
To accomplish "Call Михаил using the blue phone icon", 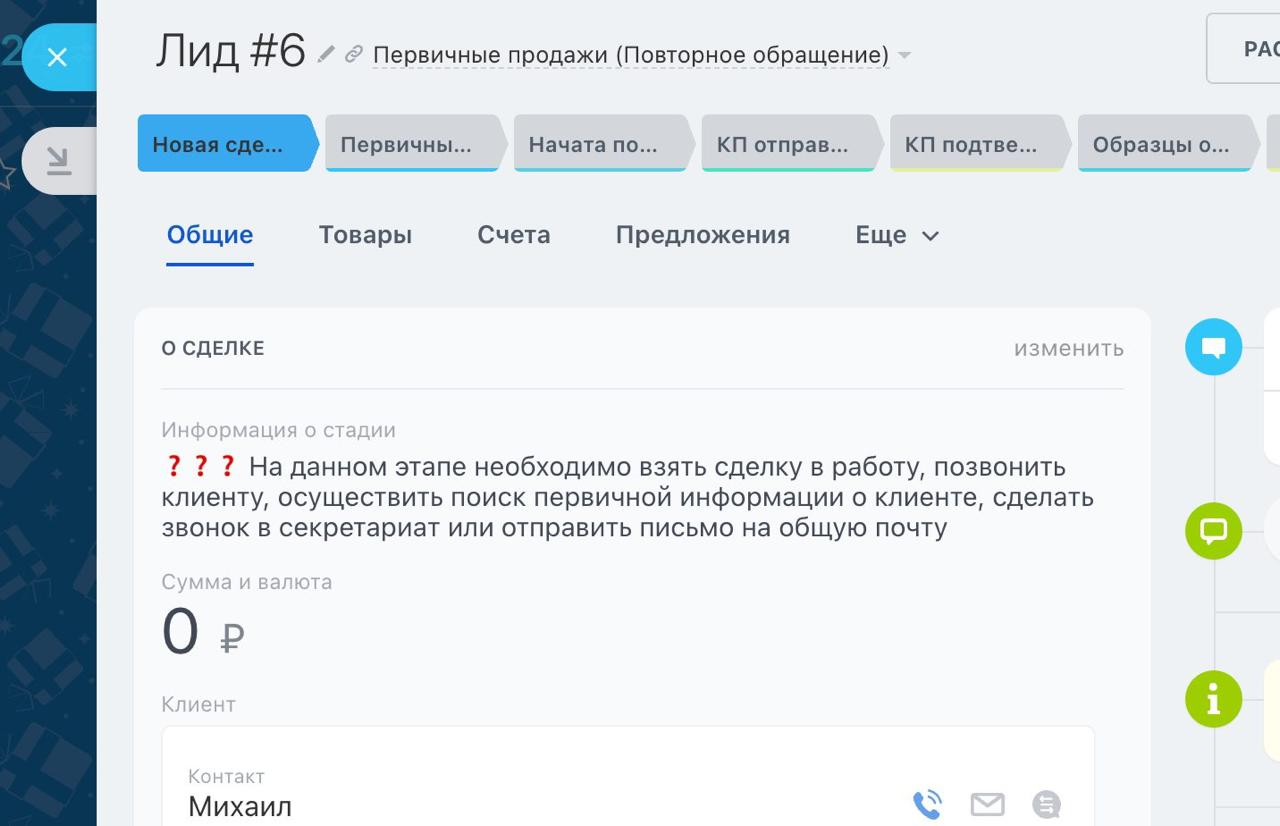I will point(926,803).
